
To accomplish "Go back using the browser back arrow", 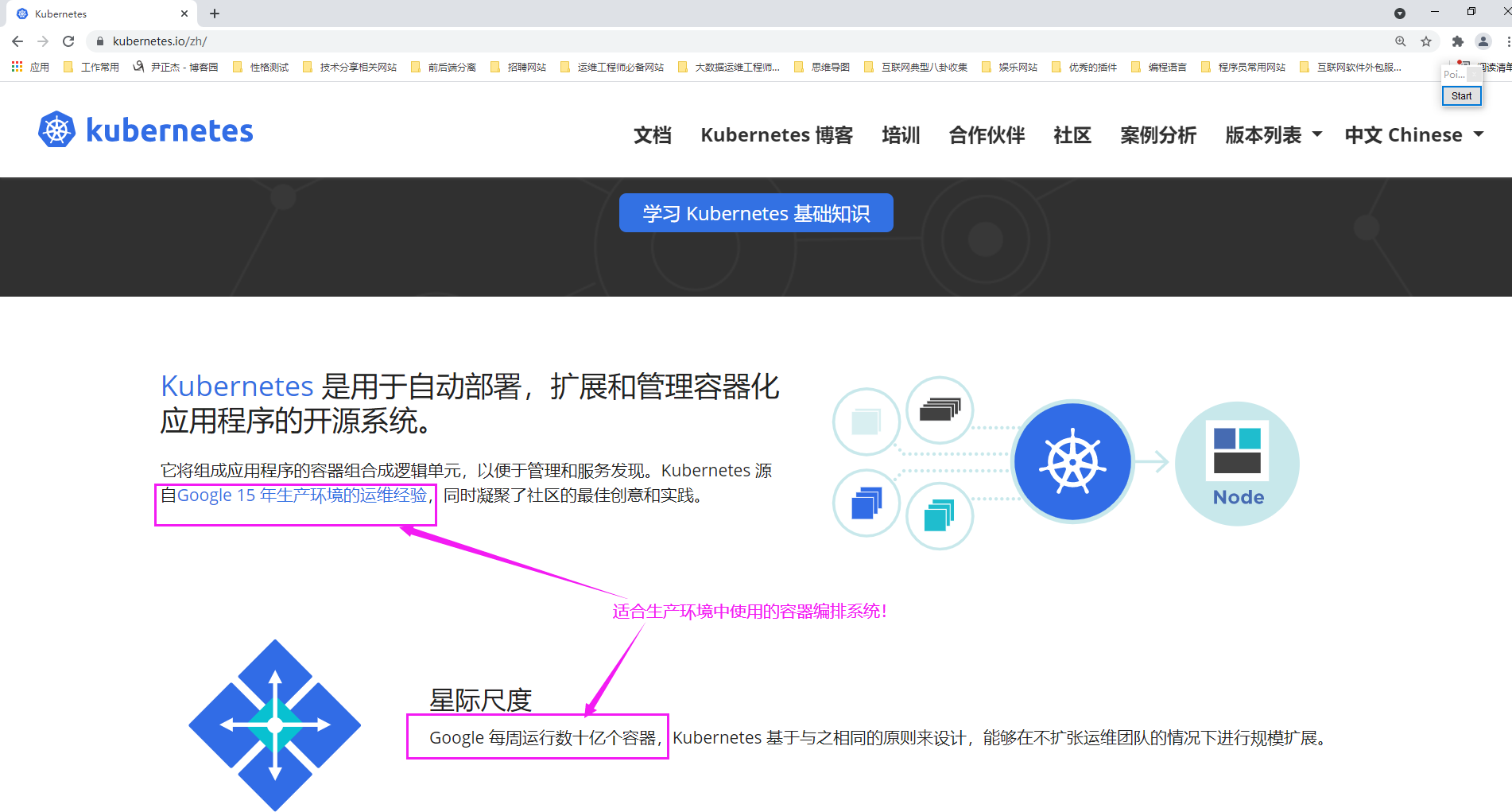I will click(17, 41).
